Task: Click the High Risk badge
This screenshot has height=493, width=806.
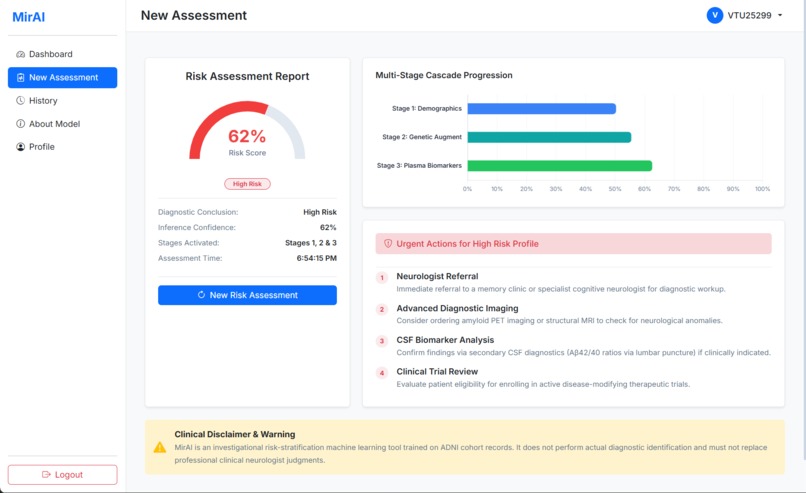Action: tap(247, 184)
